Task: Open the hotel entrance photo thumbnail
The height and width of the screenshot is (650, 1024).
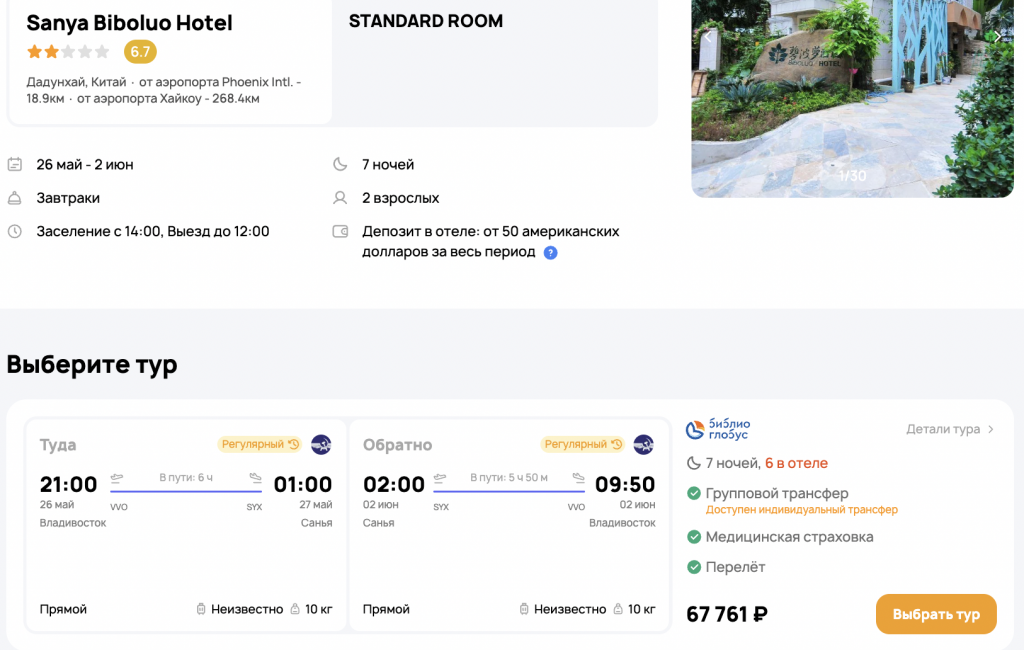Action: (852, 98)
